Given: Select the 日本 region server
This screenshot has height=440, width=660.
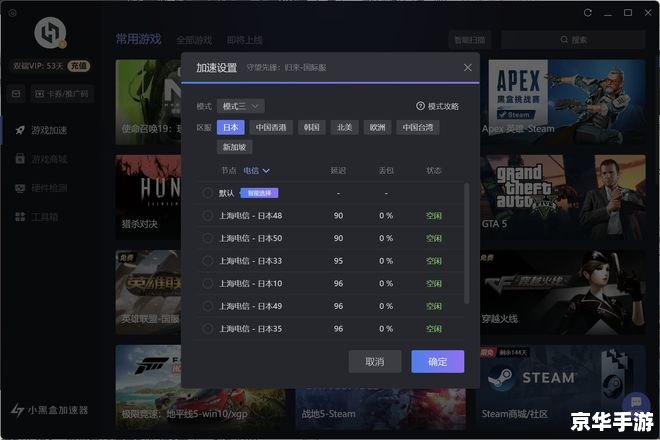Looking at the screenshot, I should click(231, 127).
